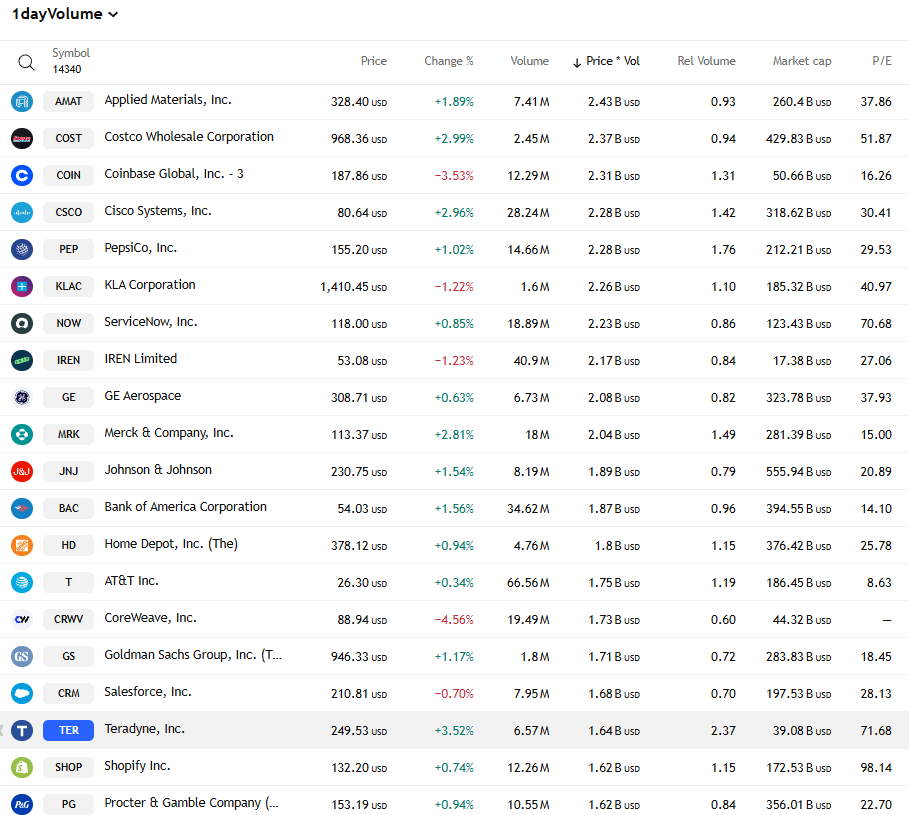Click the Johnson & Johnson logo icon

coord(22,471)
